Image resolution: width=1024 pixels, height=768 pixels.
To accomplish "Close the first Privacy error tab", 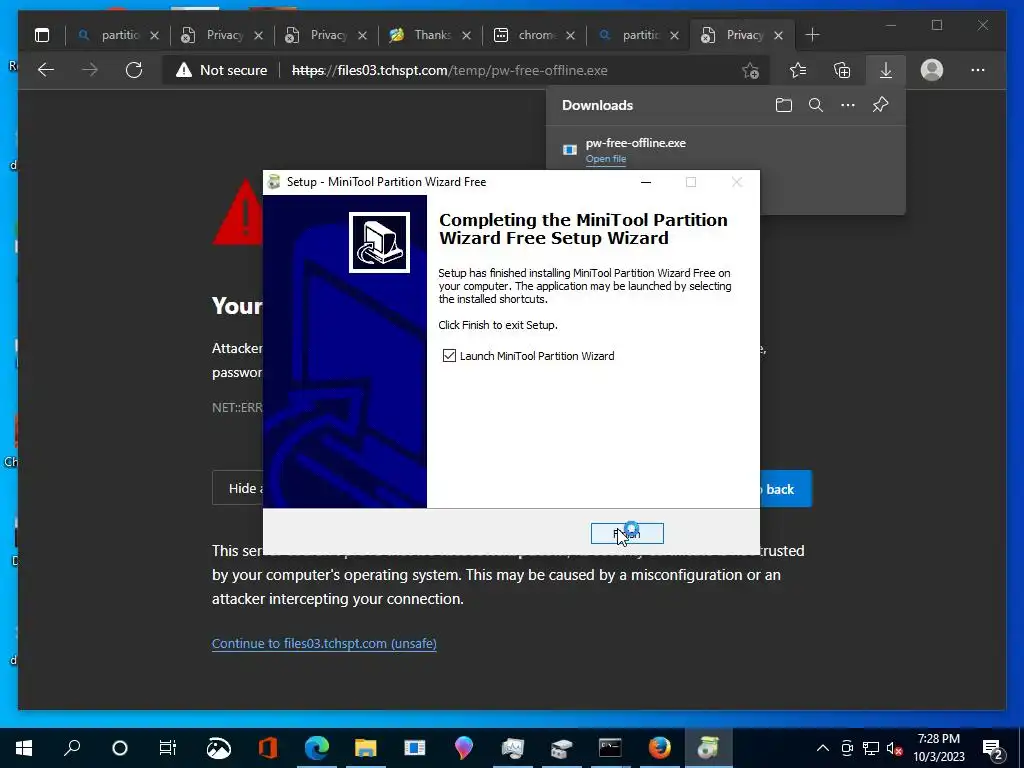I will [259, 35].
